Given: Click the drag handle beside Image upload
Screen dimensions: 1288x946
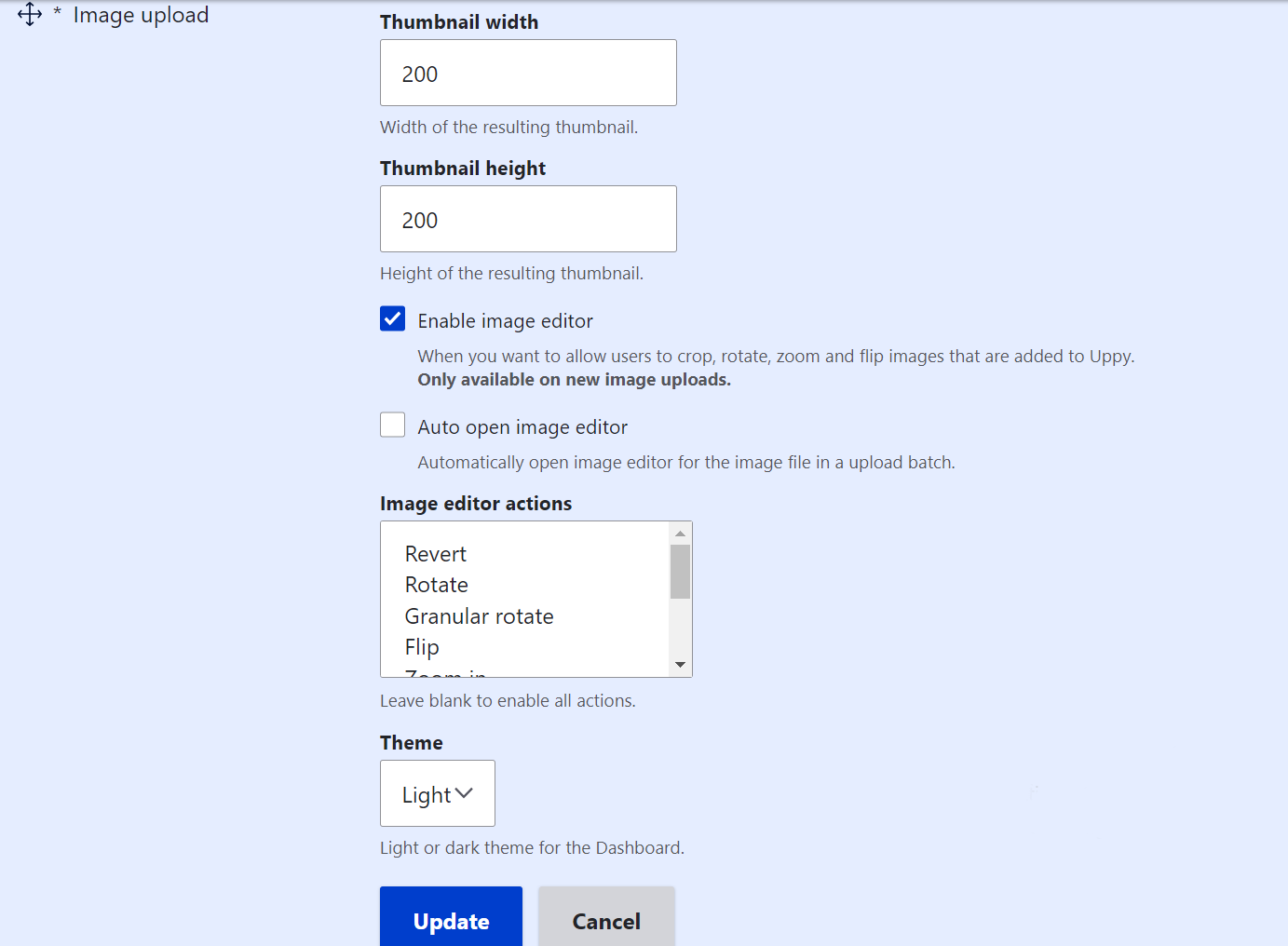Looking at the screenshot, I should tap(29, 14).
